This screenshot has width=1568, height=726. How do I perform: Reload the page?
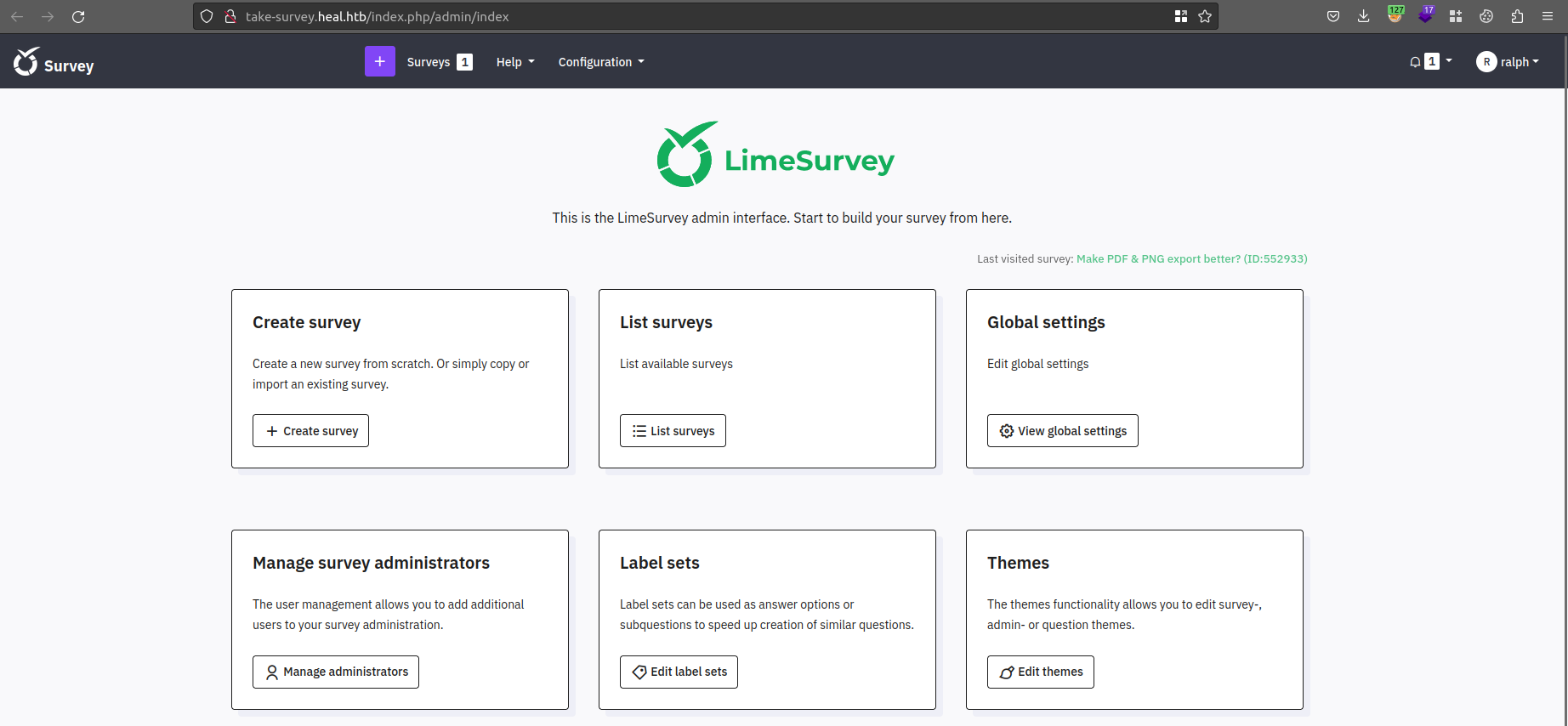pyautogui.click(x=78, y=16)
